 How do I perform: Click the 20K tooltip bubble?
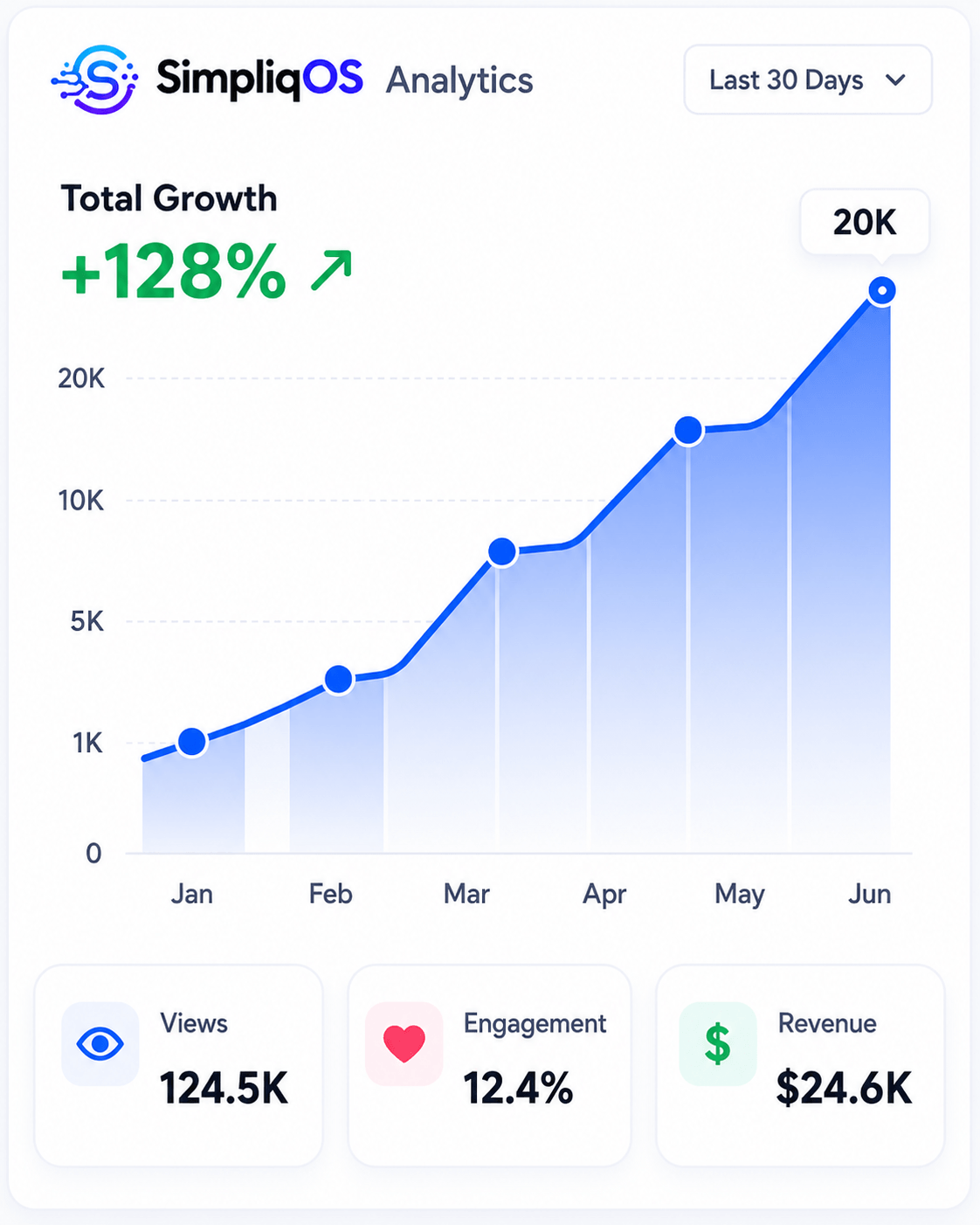coord(865,223)
